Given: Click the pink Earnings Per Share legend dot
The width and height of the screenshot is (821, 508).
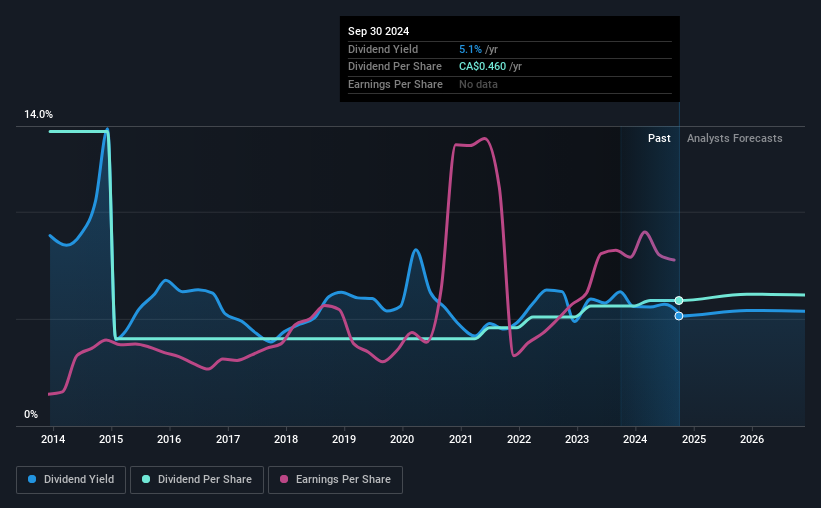Looking at the screenshot, I should (284, 479).
